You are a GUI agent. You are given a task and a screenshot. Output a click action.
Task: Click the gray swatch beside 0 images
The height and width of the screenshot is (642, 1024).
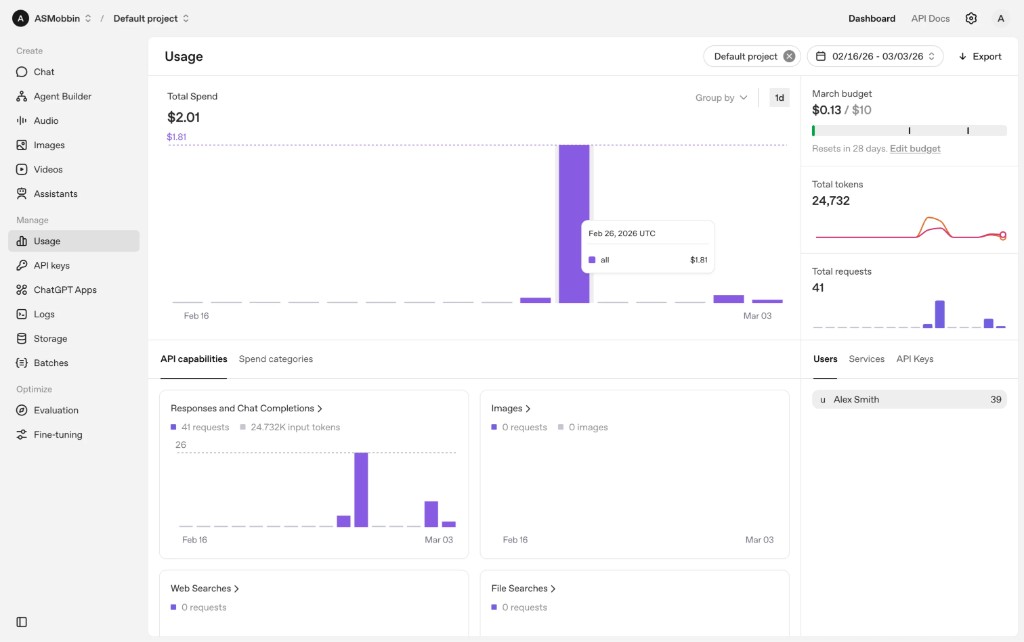(x=561, y=427)
